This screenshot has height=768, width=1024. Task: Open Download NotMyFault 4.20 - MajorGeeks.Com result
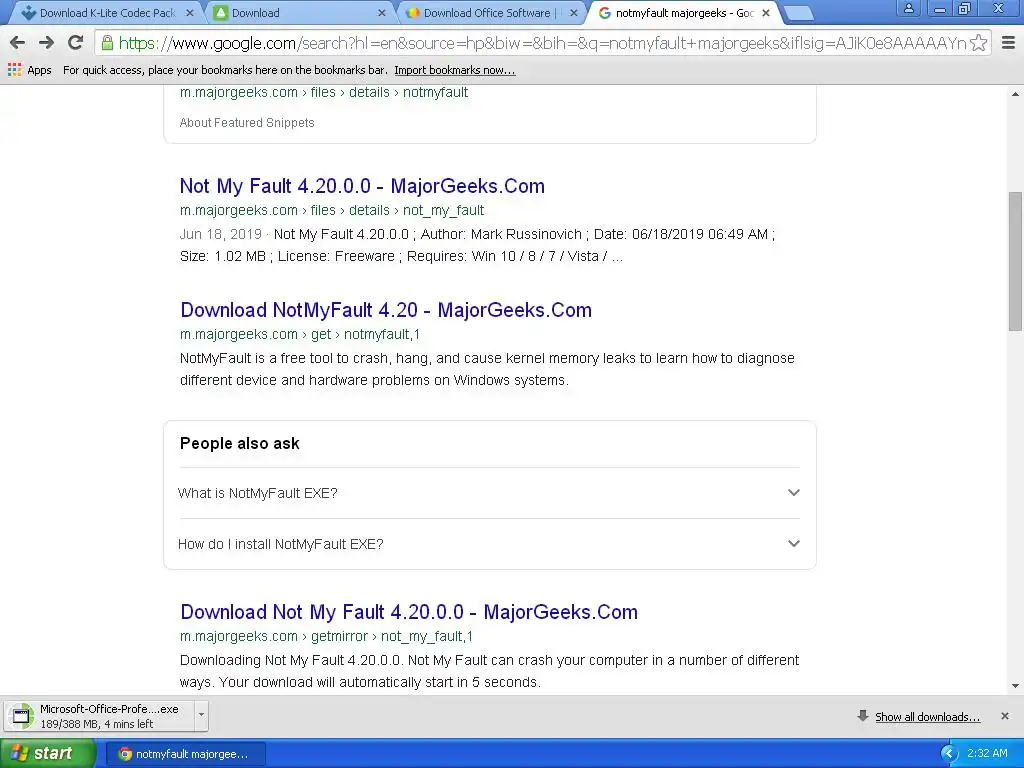point(386,310)
